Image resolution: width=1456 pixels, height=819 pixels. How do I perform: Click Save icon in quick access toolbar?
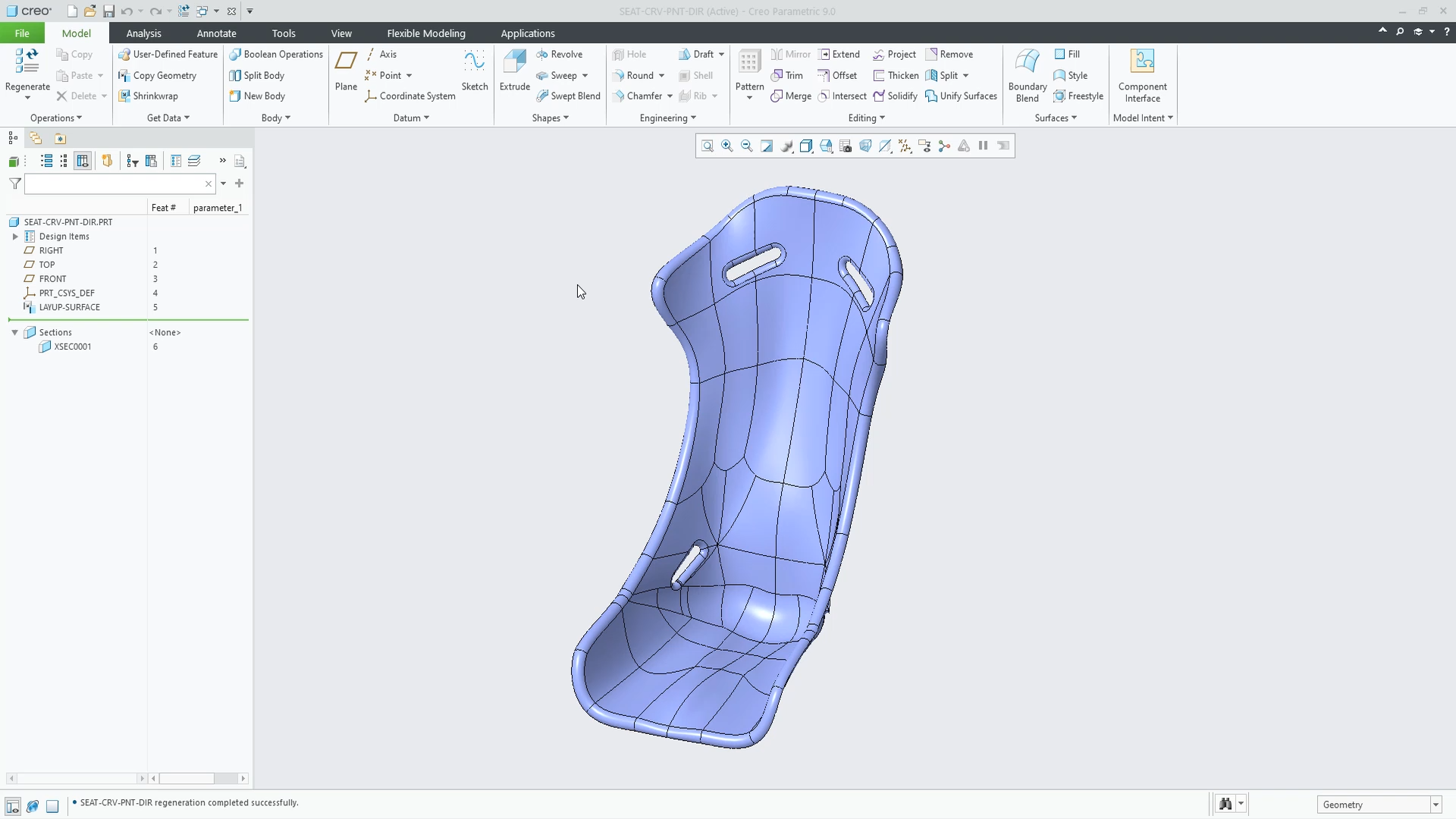108,11
